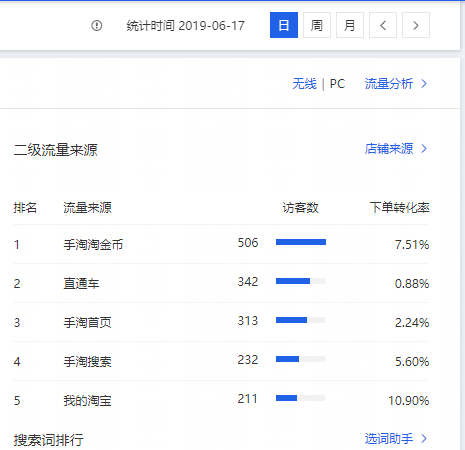This screenshot has width=465, height=450.
Task: Click the 排名 column header
Action: (25, 208)
